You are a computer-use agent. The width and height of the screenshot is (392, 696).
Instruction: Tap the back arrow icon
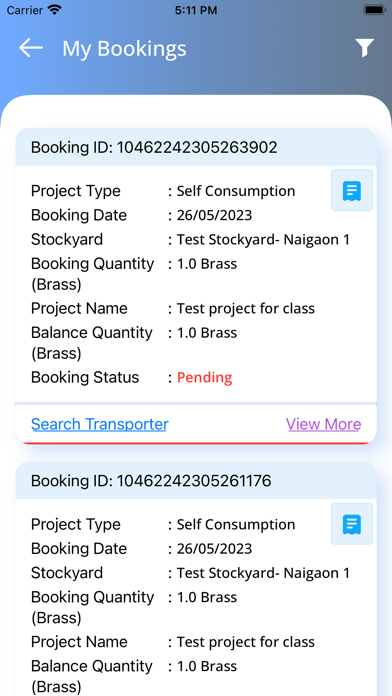coord(31,48)
